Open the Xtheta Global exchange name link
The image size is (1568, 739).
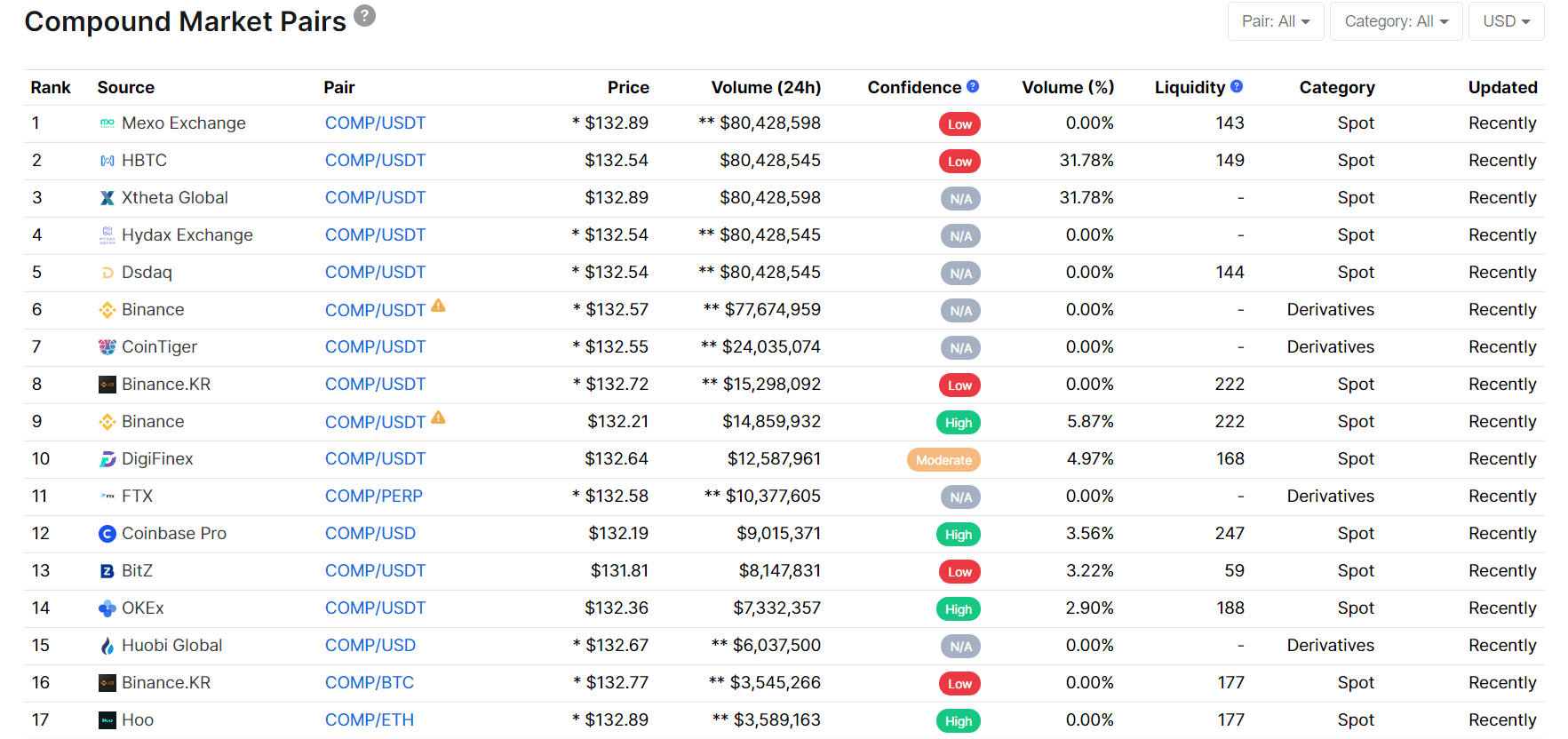(175, 198)
